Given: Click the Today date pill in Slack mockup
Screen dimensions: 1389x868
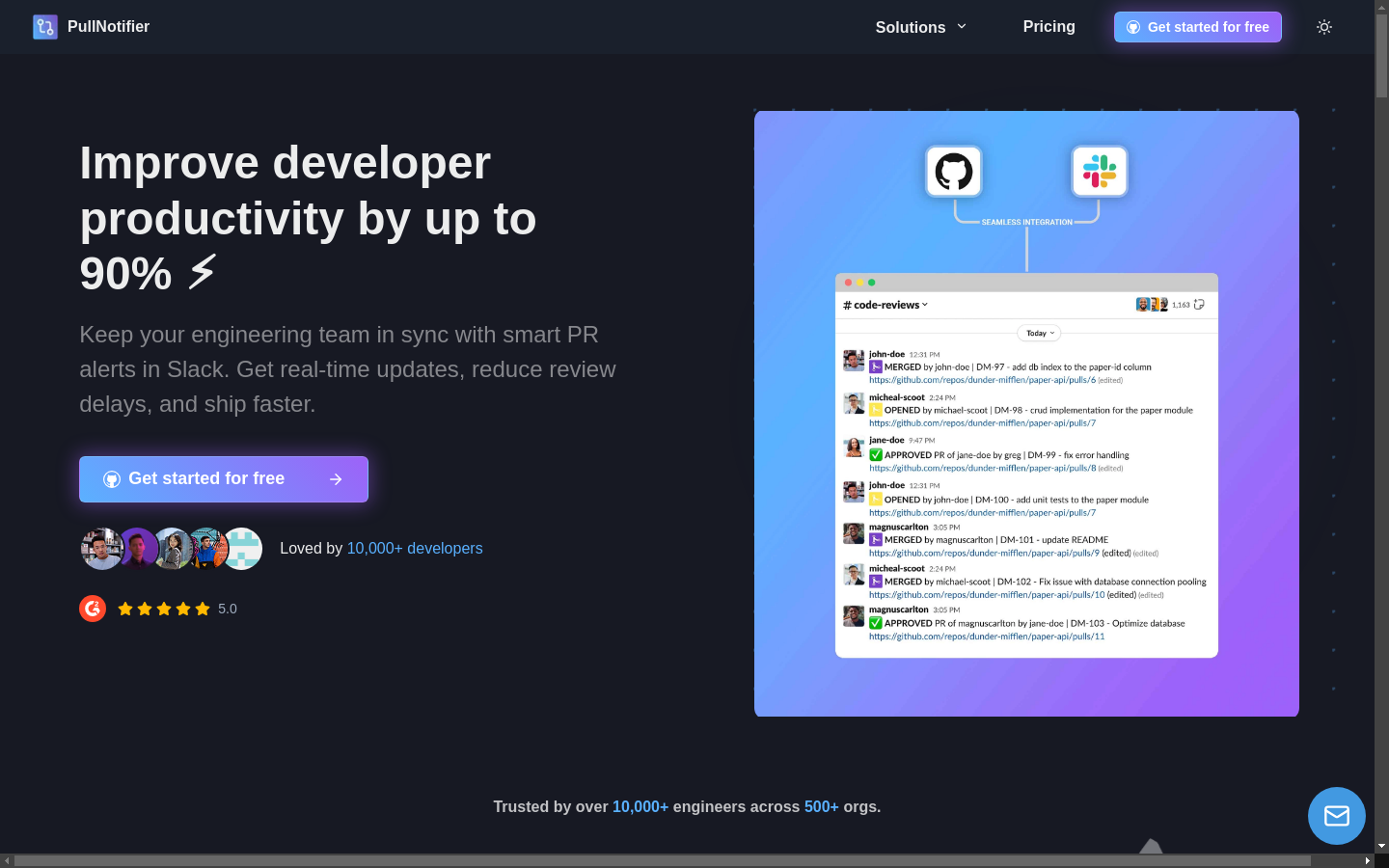Looking at the screenshot, I should pos(1040,333).
